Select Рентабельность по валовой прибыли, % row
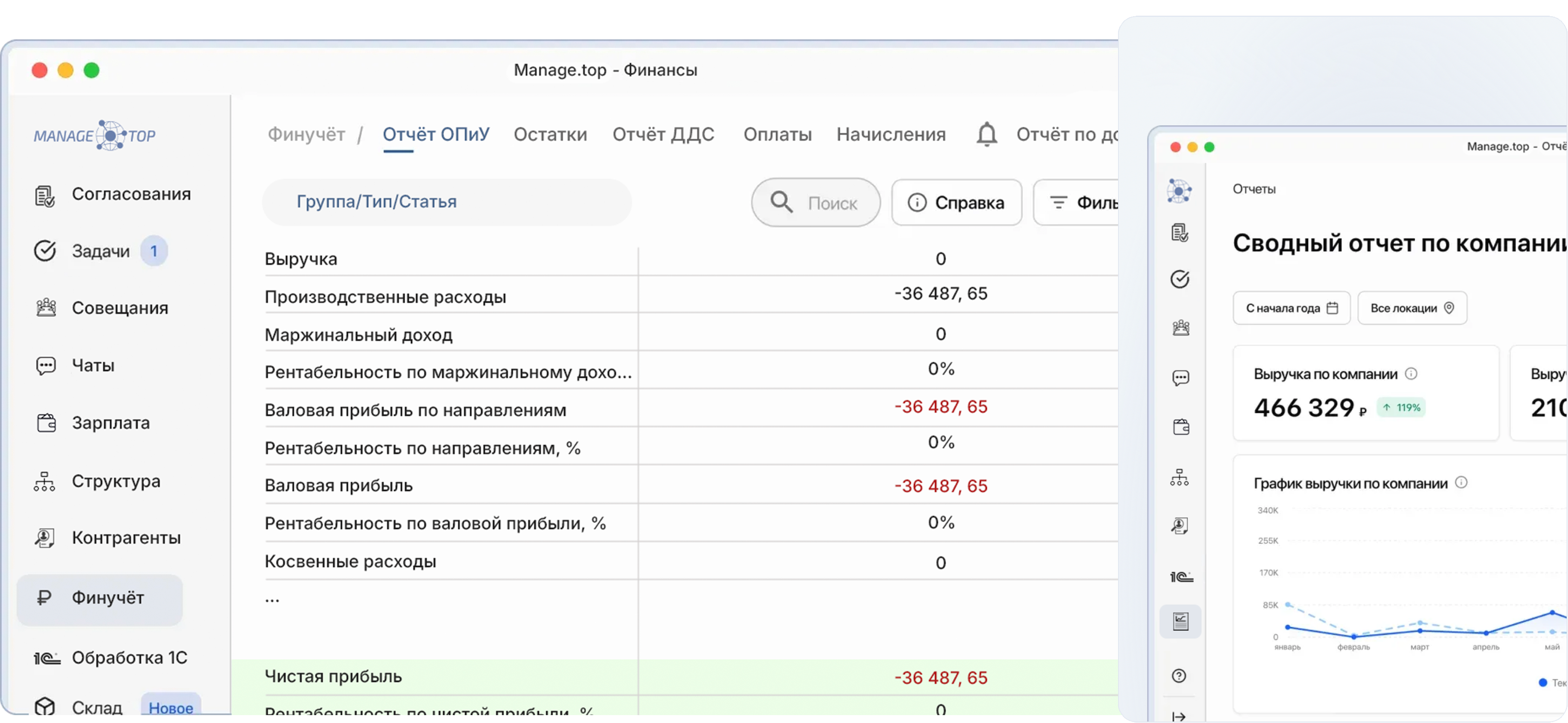 691,523
